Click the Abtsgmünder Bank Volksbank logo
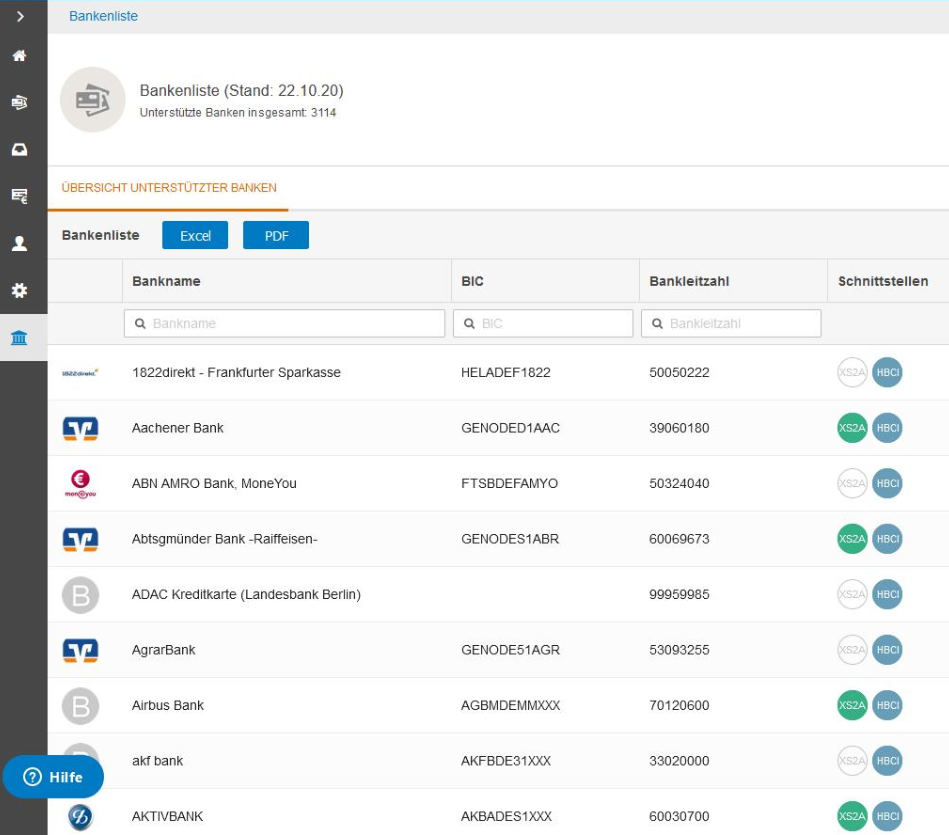 [x=80, y=539]
